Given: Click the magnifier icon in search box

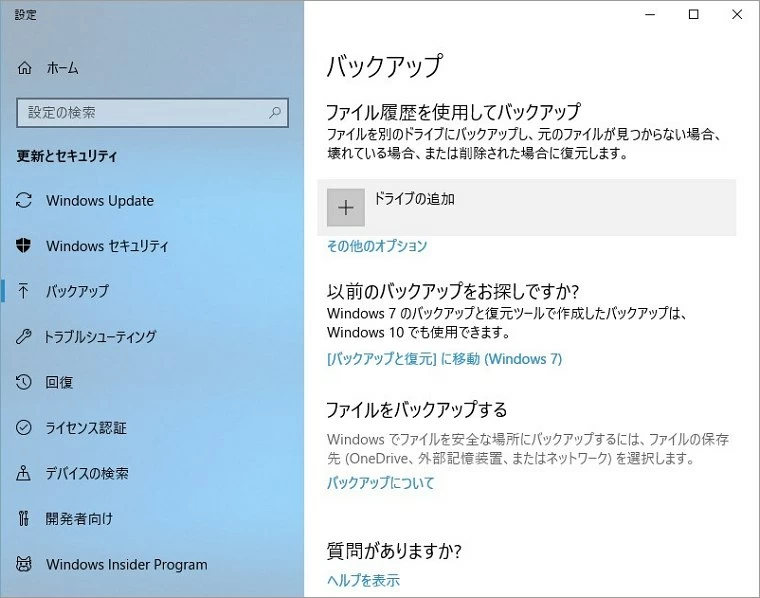Looking at the screenshot, I should click(275, 113).
